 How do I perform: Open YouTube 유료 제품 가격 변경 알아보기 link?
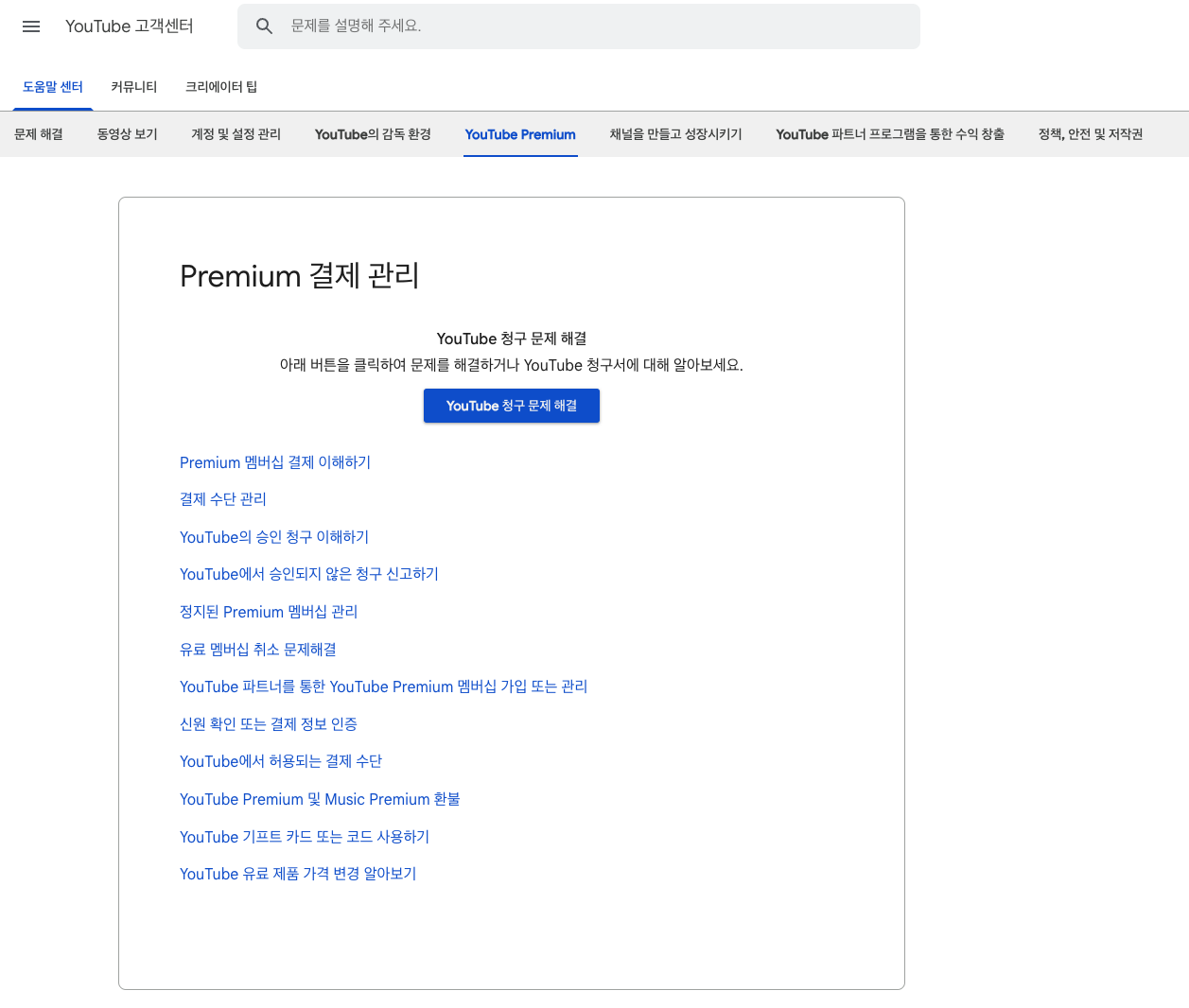pos(298,874)
